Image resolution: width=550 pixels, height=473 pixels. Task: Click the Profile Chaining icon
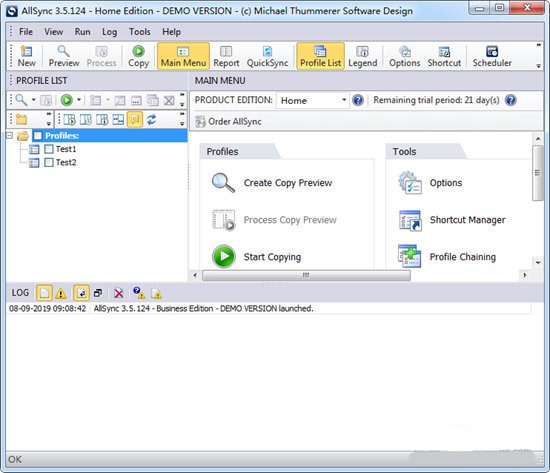coord(409,257)
